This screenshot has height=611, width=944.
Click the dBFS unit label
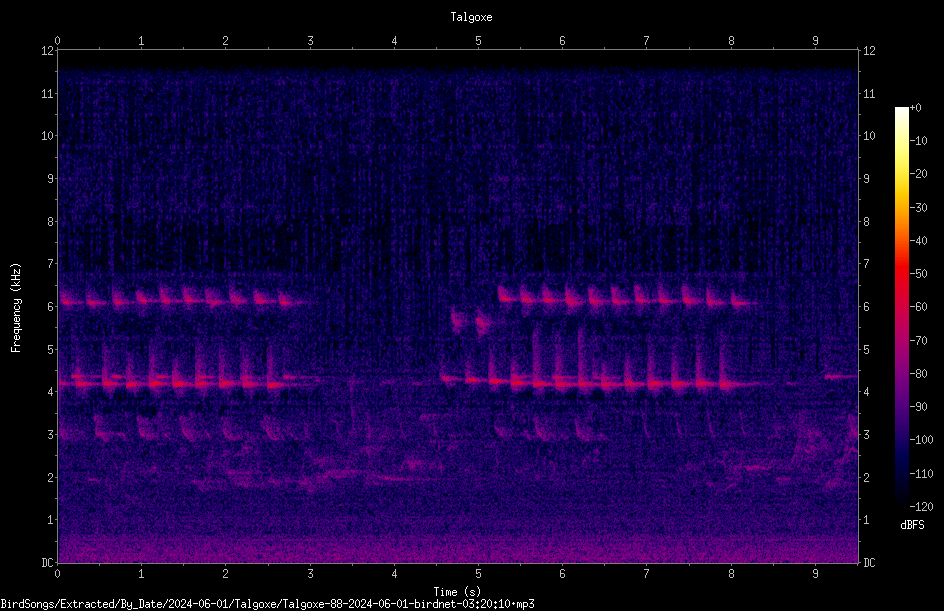coord(912,525)
